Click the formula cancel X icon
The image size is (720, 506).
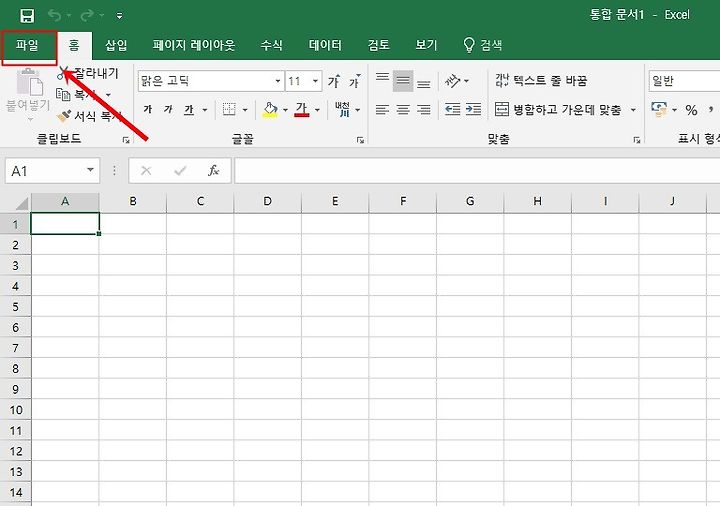(x=146, y=171)
